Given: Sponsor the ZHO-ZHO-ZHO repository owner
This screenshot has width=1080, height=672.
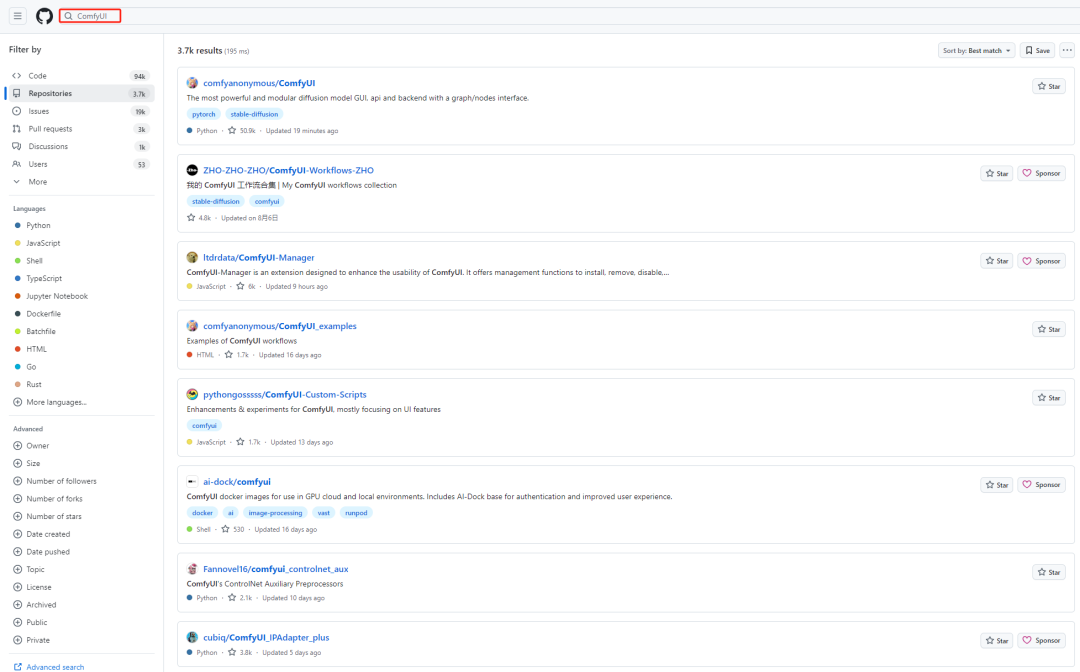Looking at the screenshot, I should (1041, 174).
